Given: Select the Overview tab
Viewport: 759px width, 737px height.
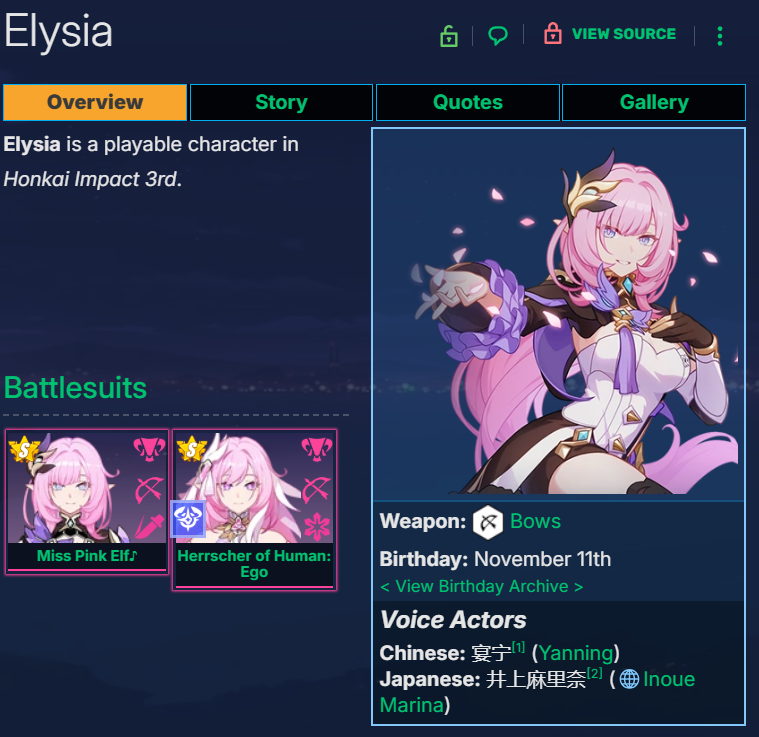Looking at the screenshot, I should pyautogui.click(x=95, y=102).
